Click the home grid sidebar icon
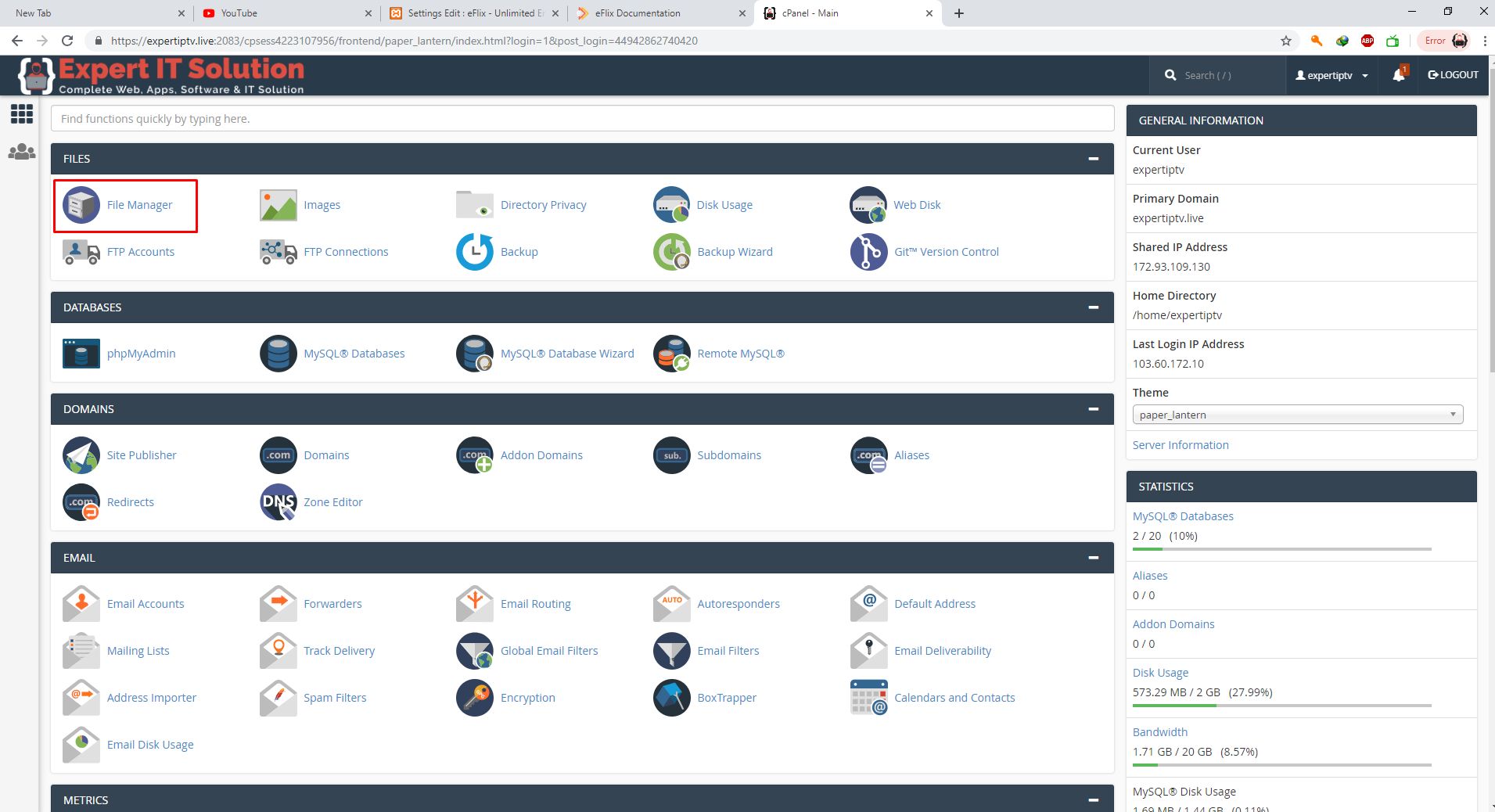The image size is (1495, 812). pos(22,114)
